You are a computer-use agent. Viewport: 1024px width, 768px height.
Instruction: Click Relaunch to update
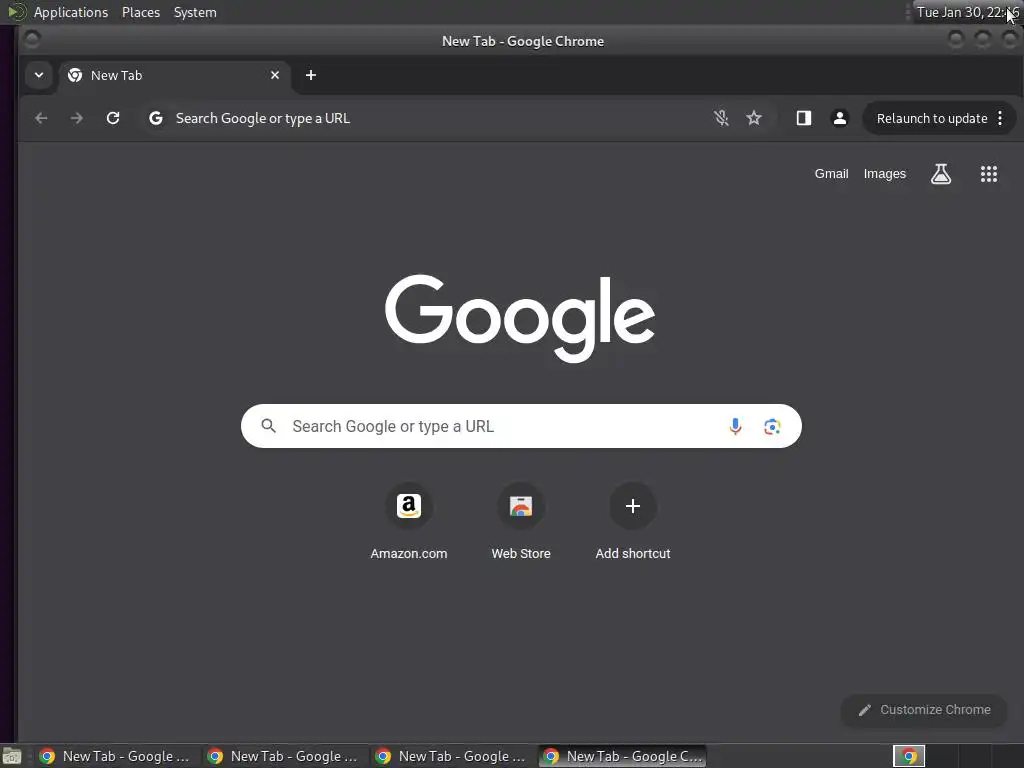point(931,118)
